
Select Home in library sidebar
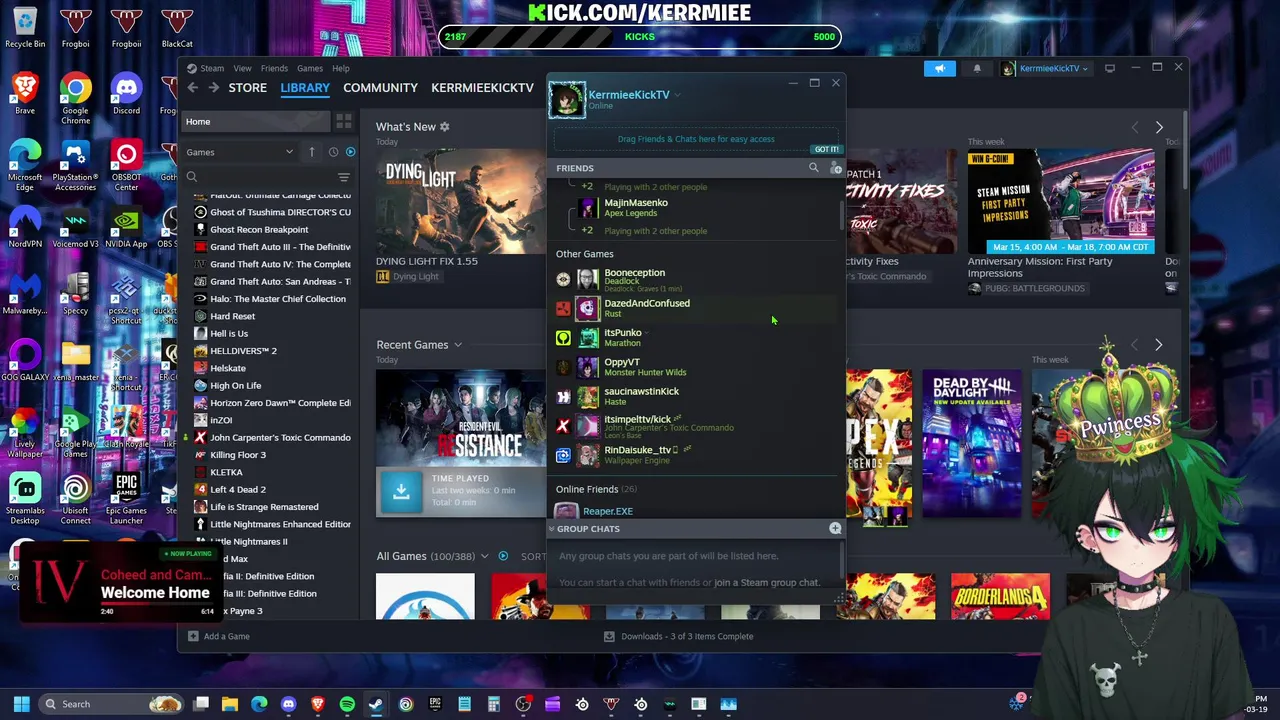coord(256,122)
